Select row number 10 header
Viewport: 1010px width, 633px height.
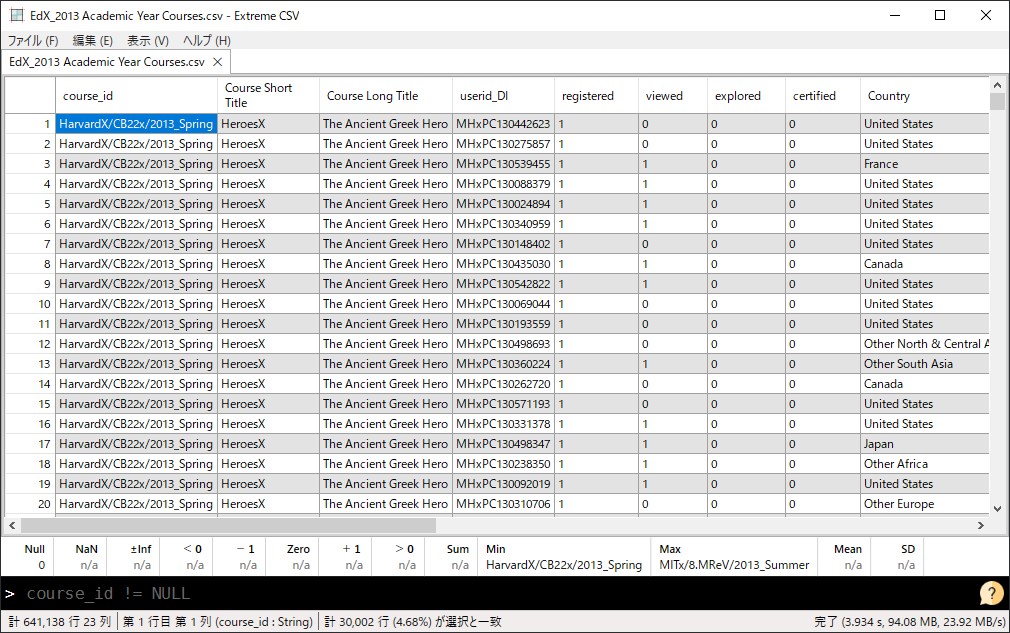(30, 303)
